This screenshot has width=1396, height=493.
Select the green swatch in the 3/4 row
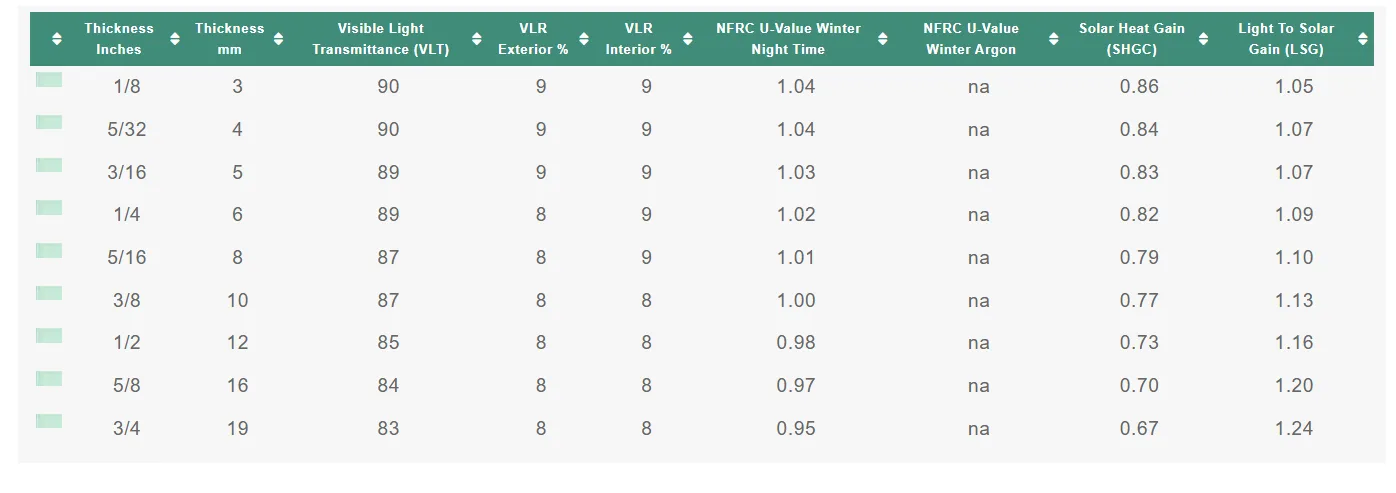pos(49,421)
